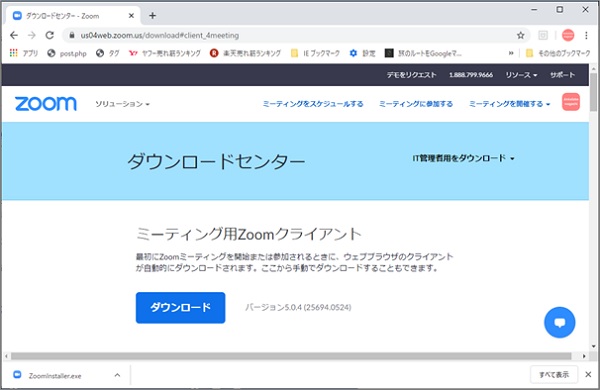Open the Google Maps route bookmark
600x390 pixels.
pos(423,53)
